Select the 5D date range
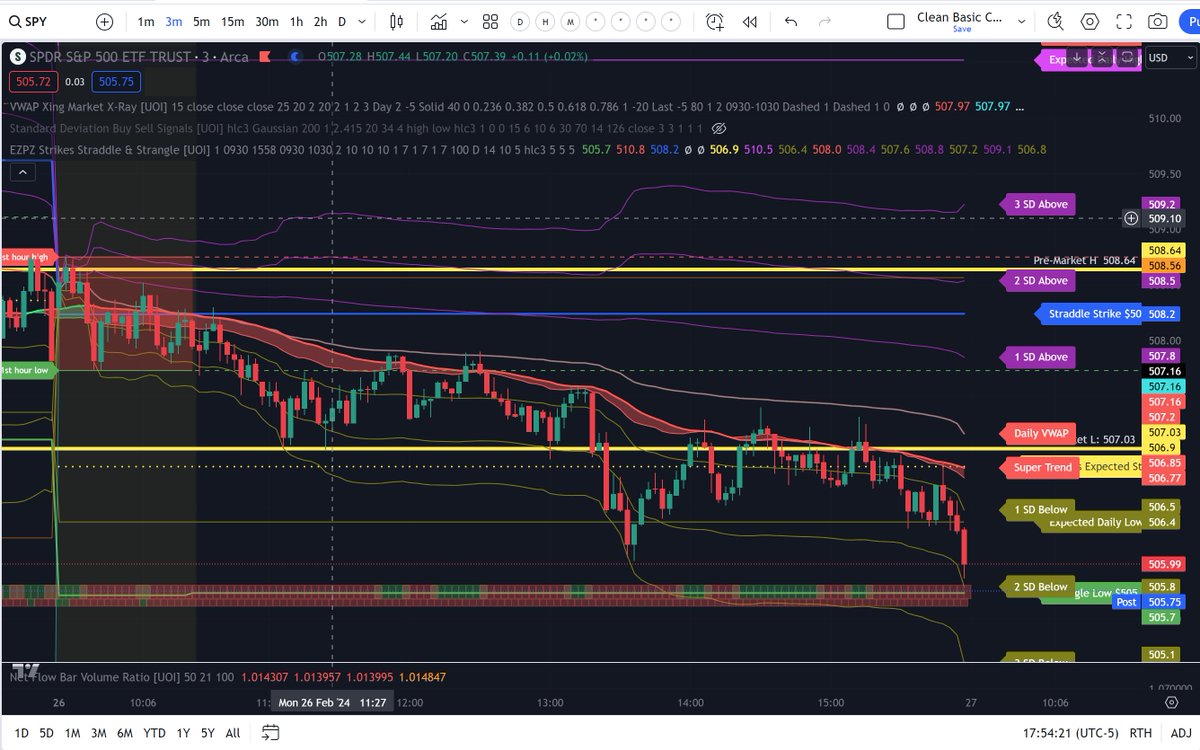Image resolution: width=1200 pixels, height=750 pixels. click(47, 733)
